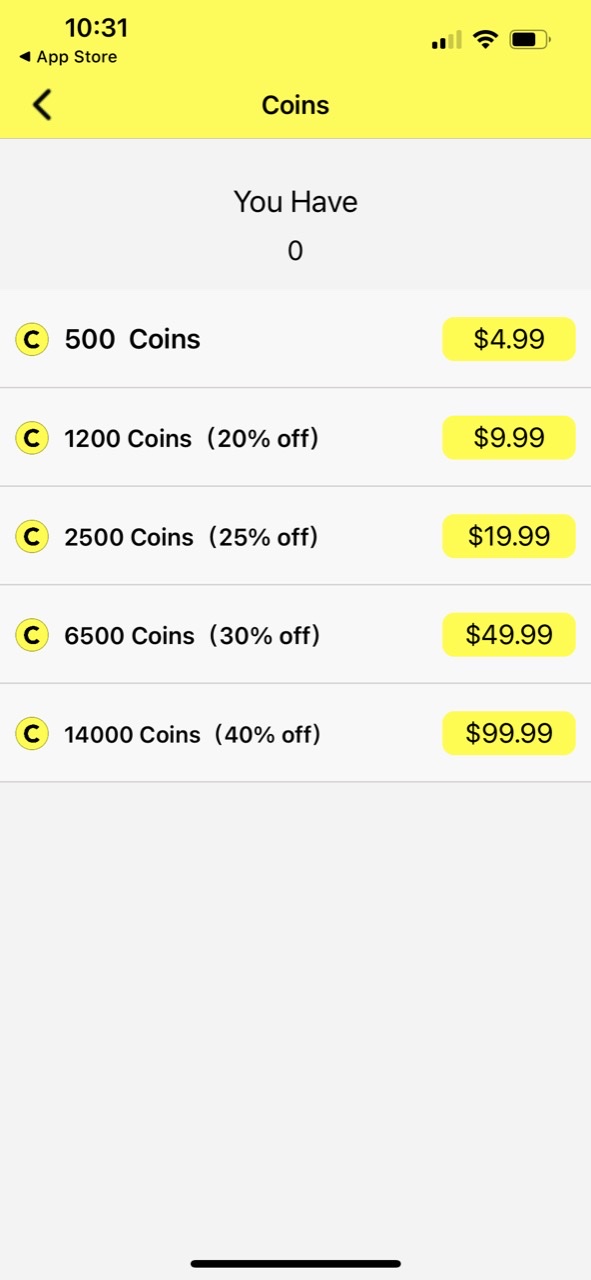Purchase the $9.99 coin pack
Screen dimensions: 591x1280
[x=509, y=438]
